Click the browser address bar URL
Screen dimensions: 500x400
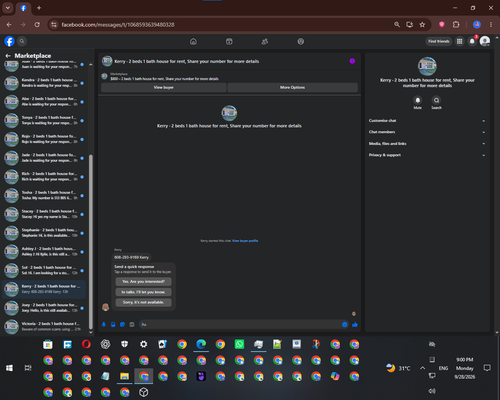(x=118, y=25)
